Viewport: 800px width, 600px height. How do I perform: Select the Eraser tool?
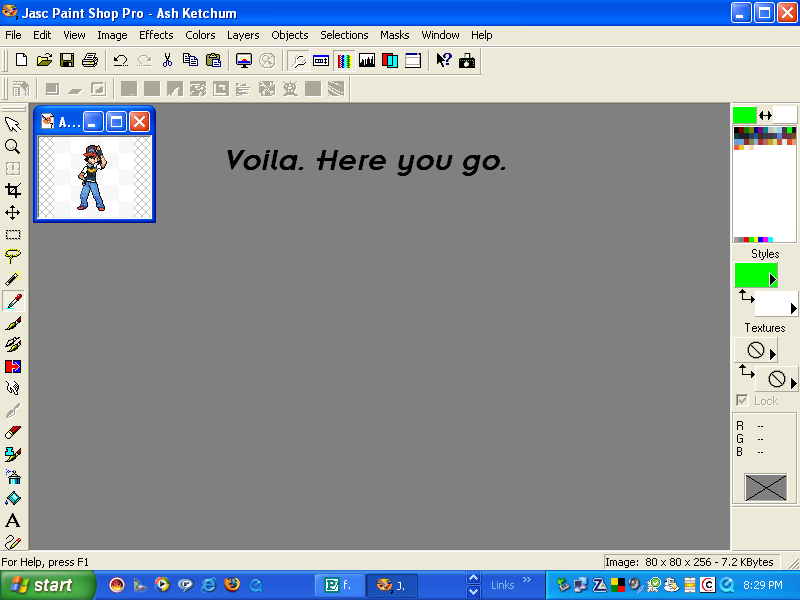(13, 433)
